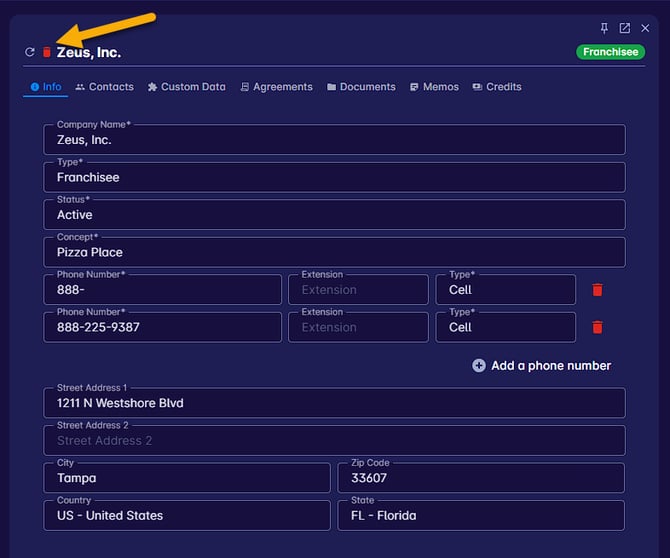The image size is (670, 558).
Task: Click the red delete company trash icon
Action: (46, 53)
